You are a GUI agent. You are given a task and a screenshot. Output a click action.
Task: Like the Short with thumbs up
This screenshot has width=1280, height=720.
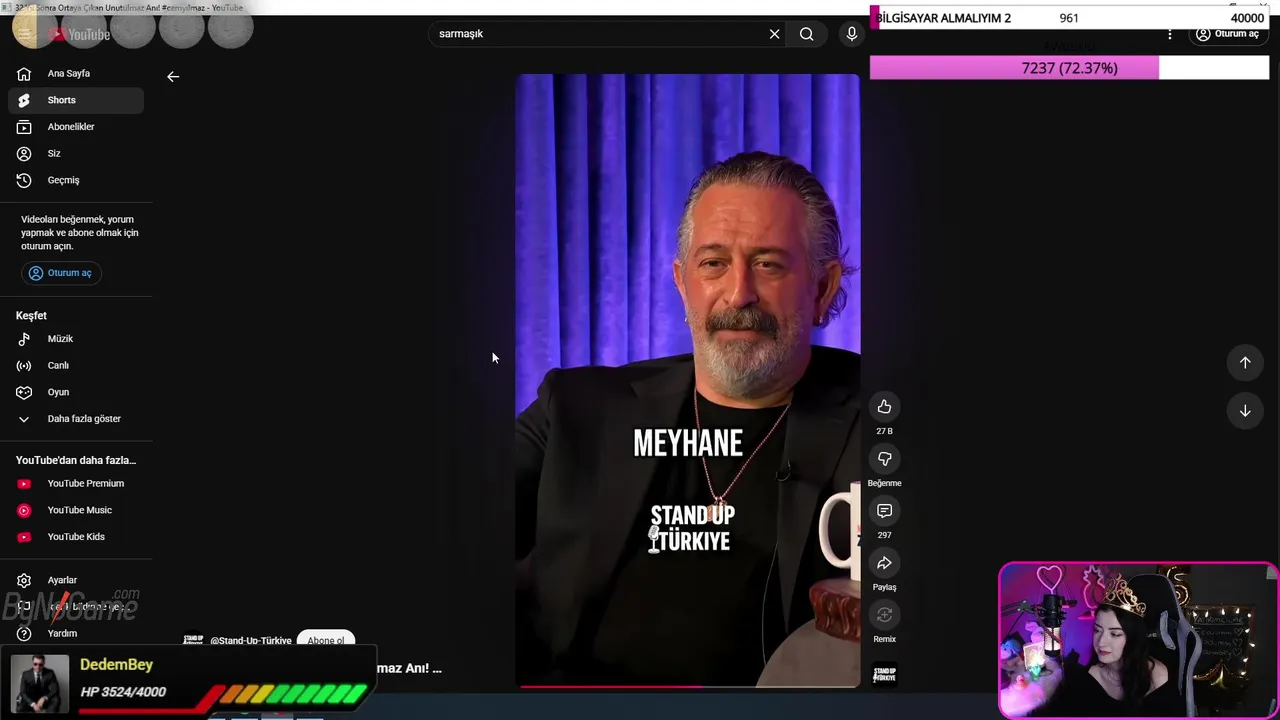[884, 407]
